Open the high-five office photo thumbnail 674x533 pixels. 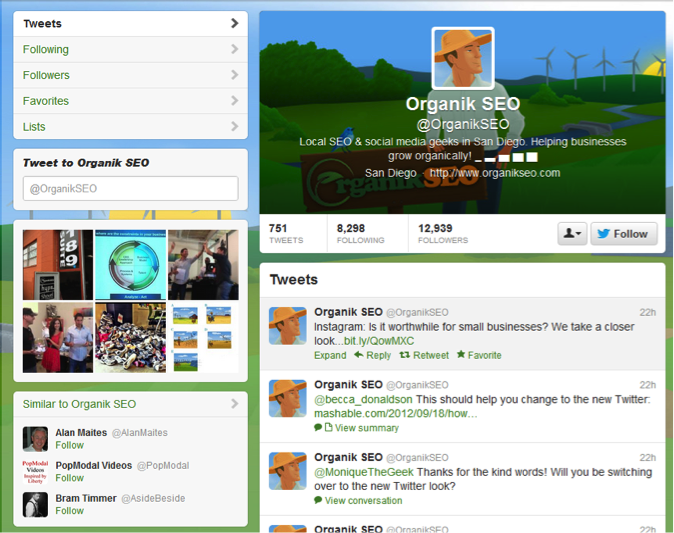point(203,265)
